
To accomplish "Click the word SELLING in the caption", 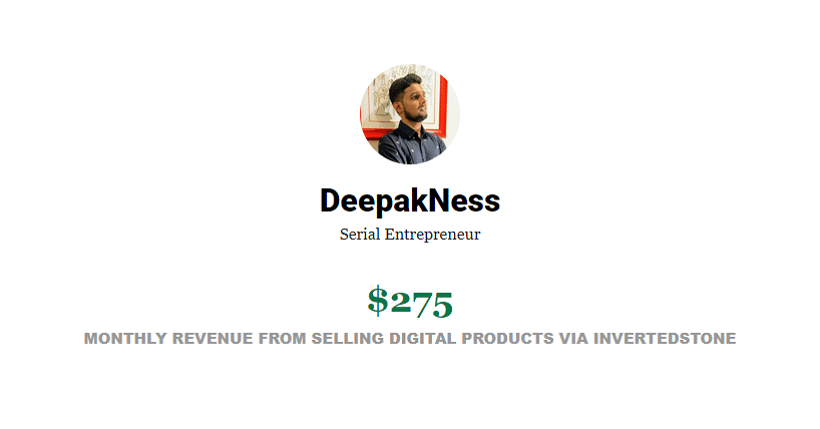I will [348, 338].
